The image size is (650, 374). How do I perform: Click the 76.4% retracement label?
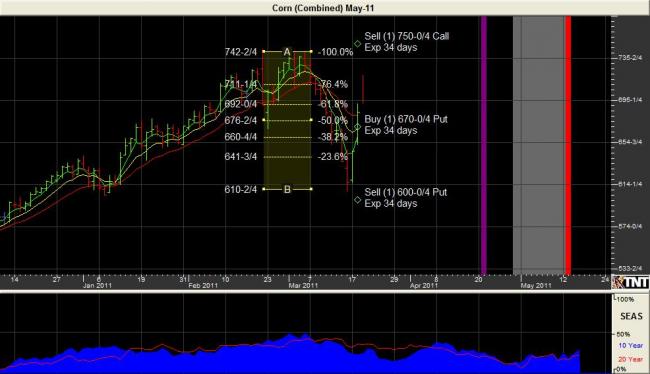coord(334,85)
